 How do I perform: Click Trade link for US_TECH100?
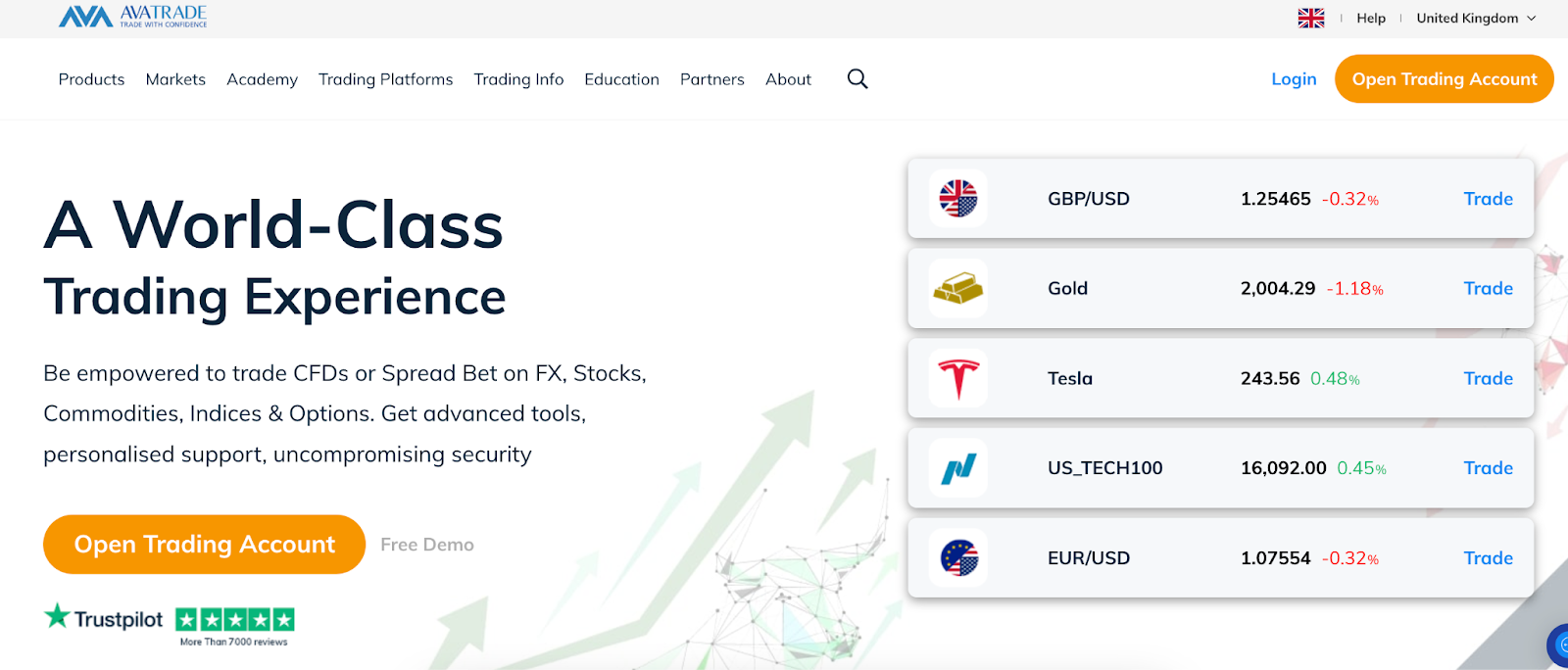1488,468
